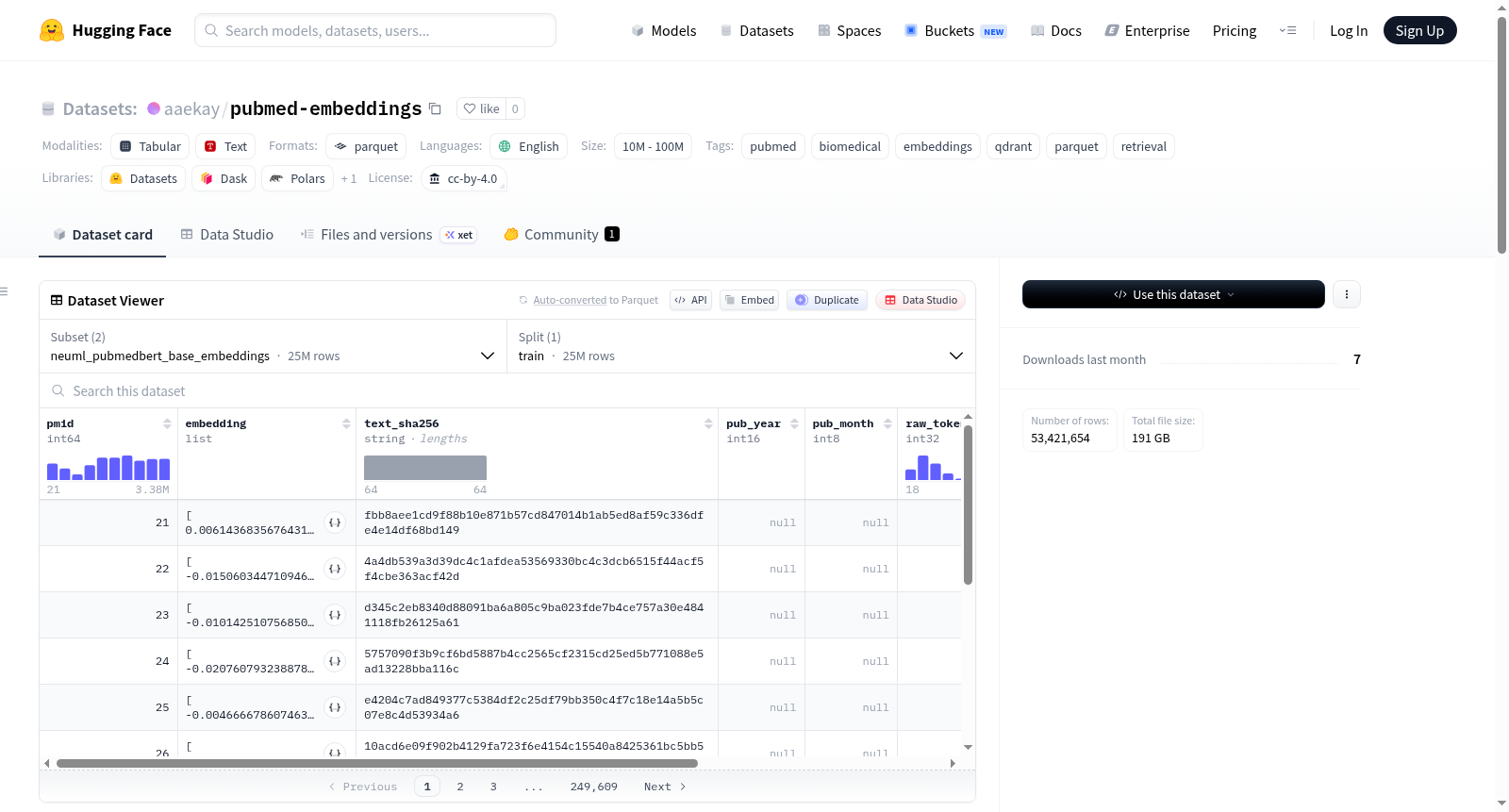
Task: Click the Sign Up button
Action: click(x=1420, y=30)
